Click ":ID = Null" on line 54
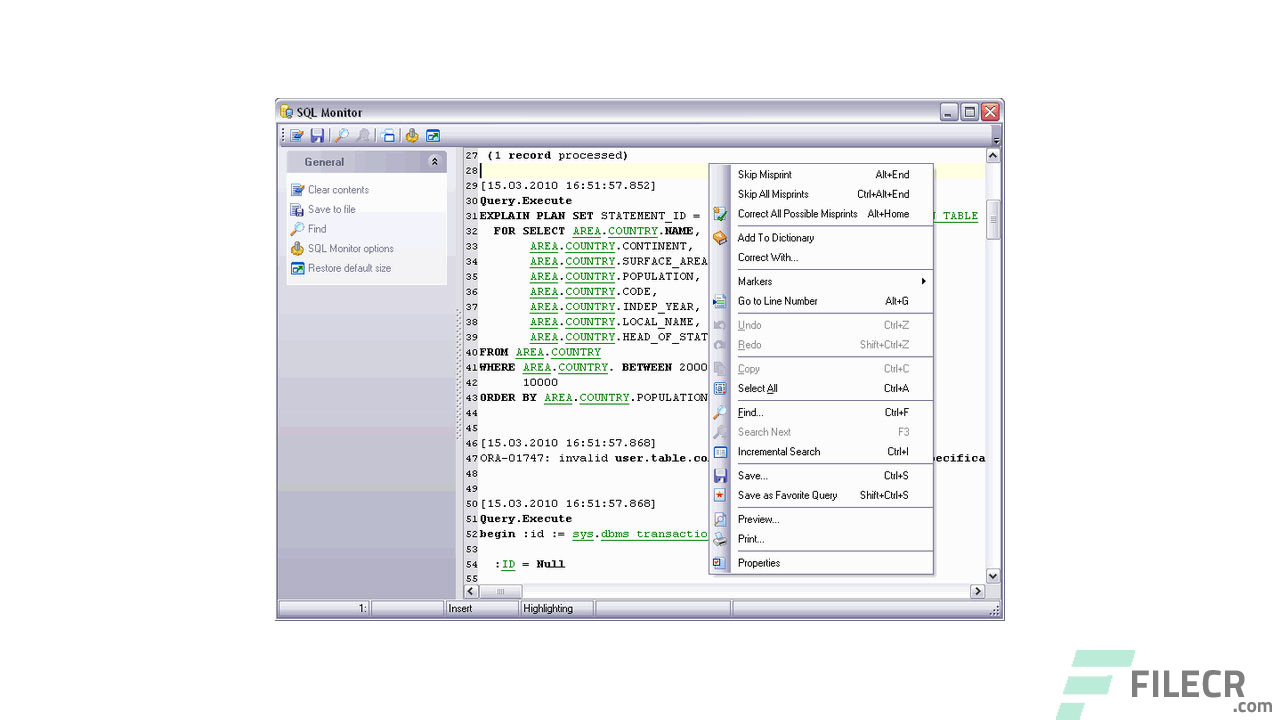Image resolution: width=1280 pixels, height=720 pixels. pyautogui.click(x=530, y=564)
